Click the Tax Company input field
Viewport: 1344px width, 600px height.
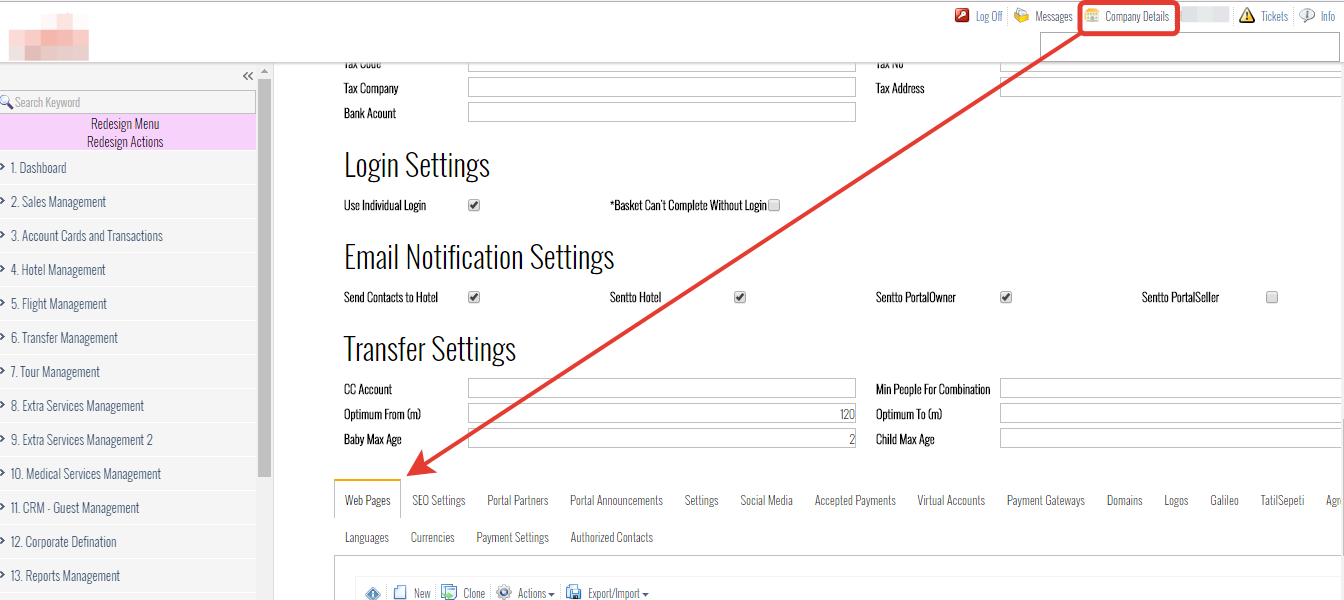tap(662, 88)
